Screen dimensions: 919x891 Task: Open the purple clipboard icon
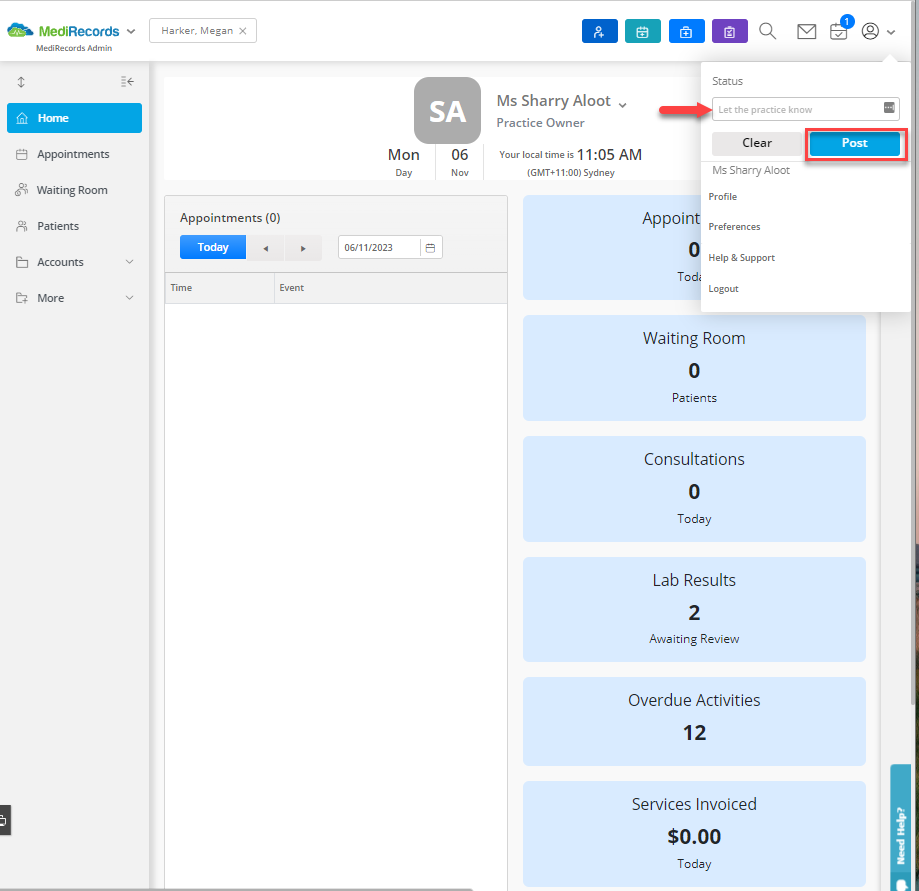click(729, 32)
